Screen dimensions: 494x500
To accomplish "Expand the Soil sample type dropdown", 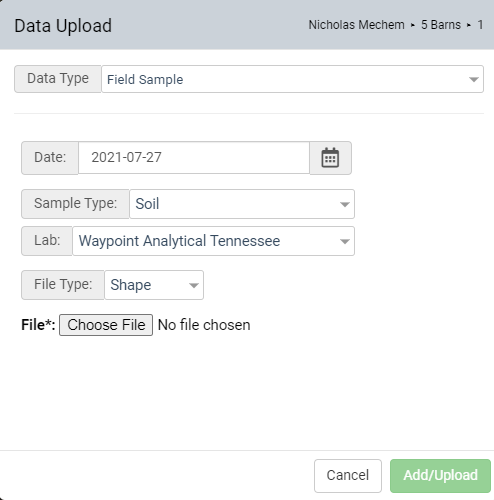I will 242,204.
